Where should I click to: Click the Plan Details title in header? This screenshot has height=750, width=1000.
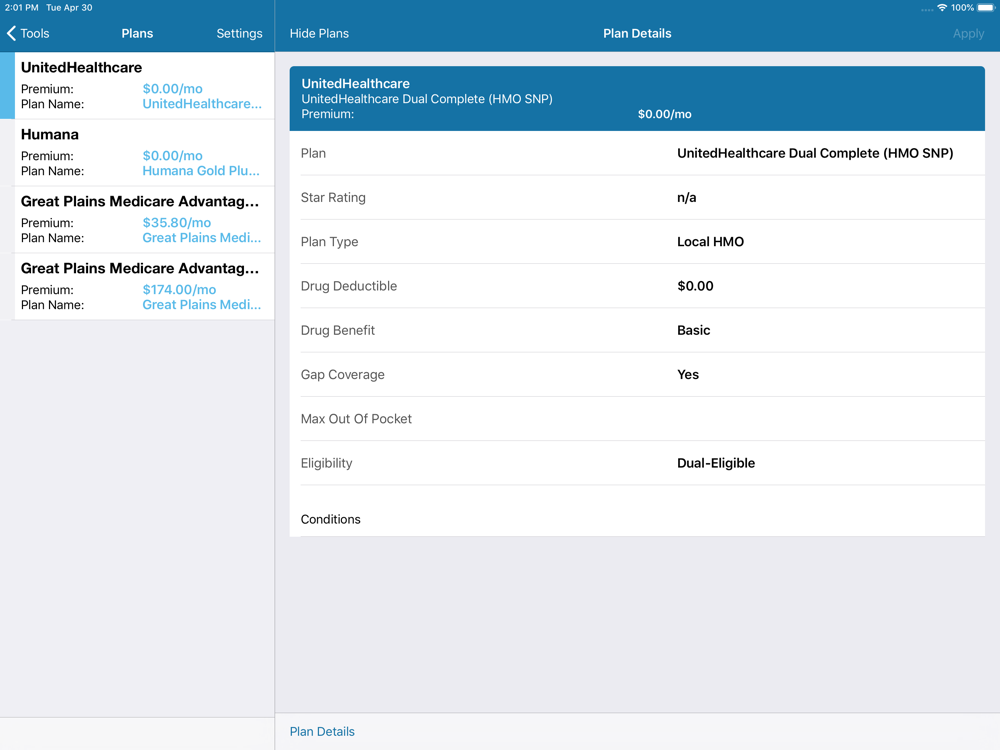637,33
